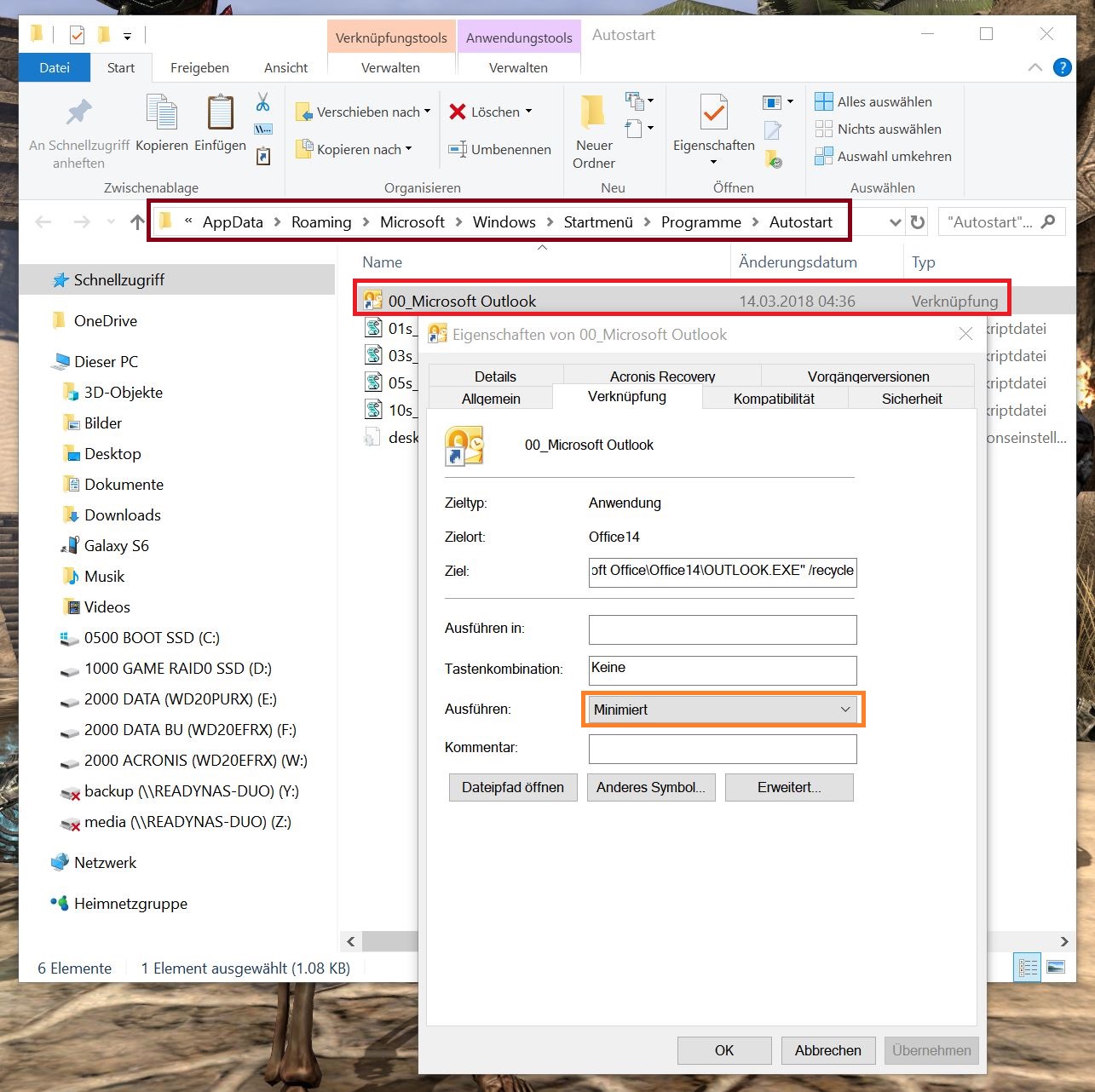This screenshot has height=1092, width=1095.
Task: Click the edit icon in Öffnen group
Action: click(773, 129)
